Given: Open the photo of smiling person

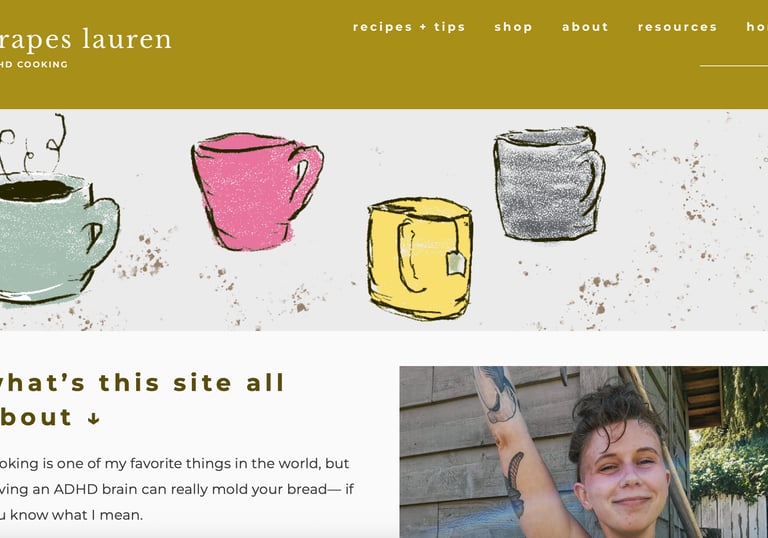Looking at the screenshot, I should (584, 452).
